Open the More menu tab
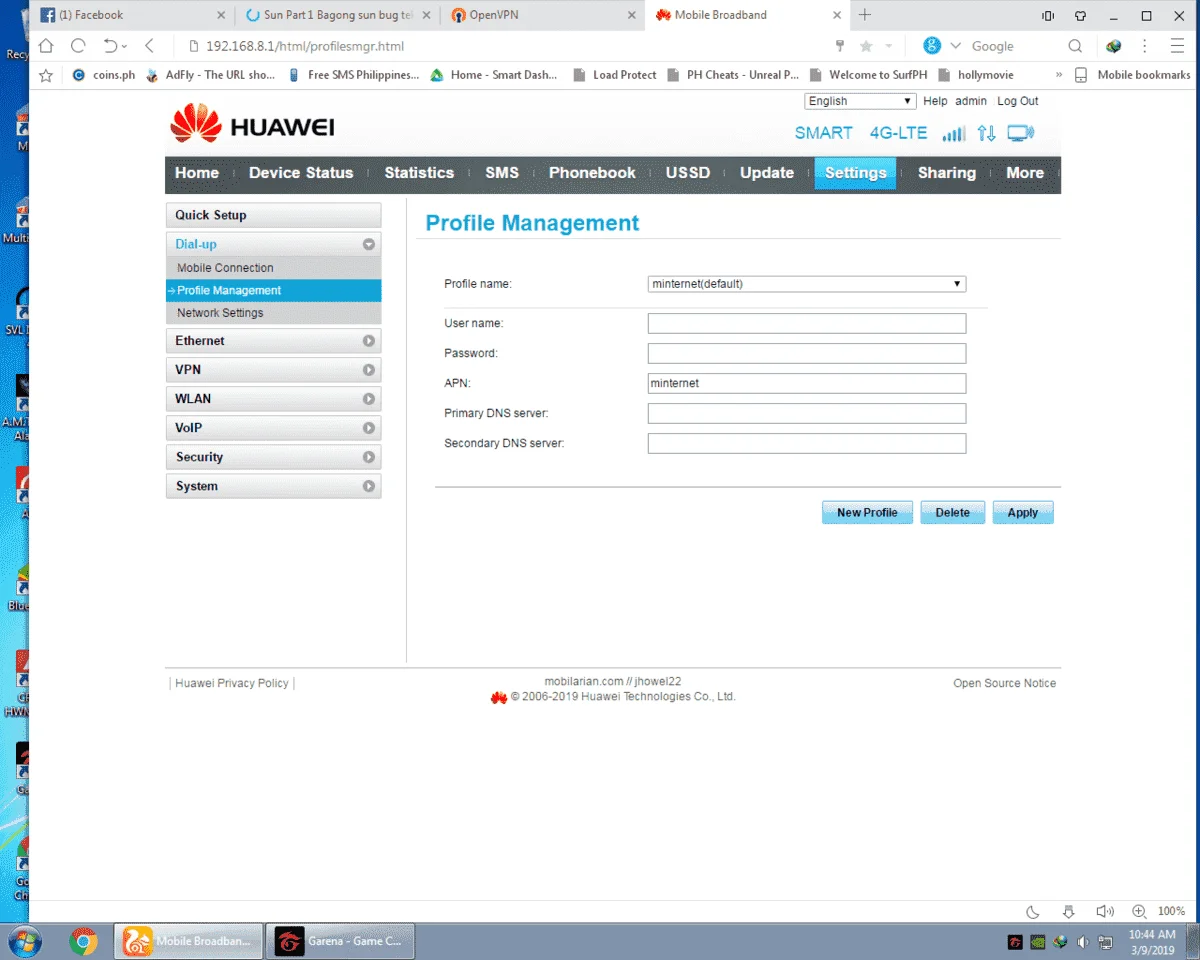This screenshot has height=960, width=1200. pos(1025,173)
